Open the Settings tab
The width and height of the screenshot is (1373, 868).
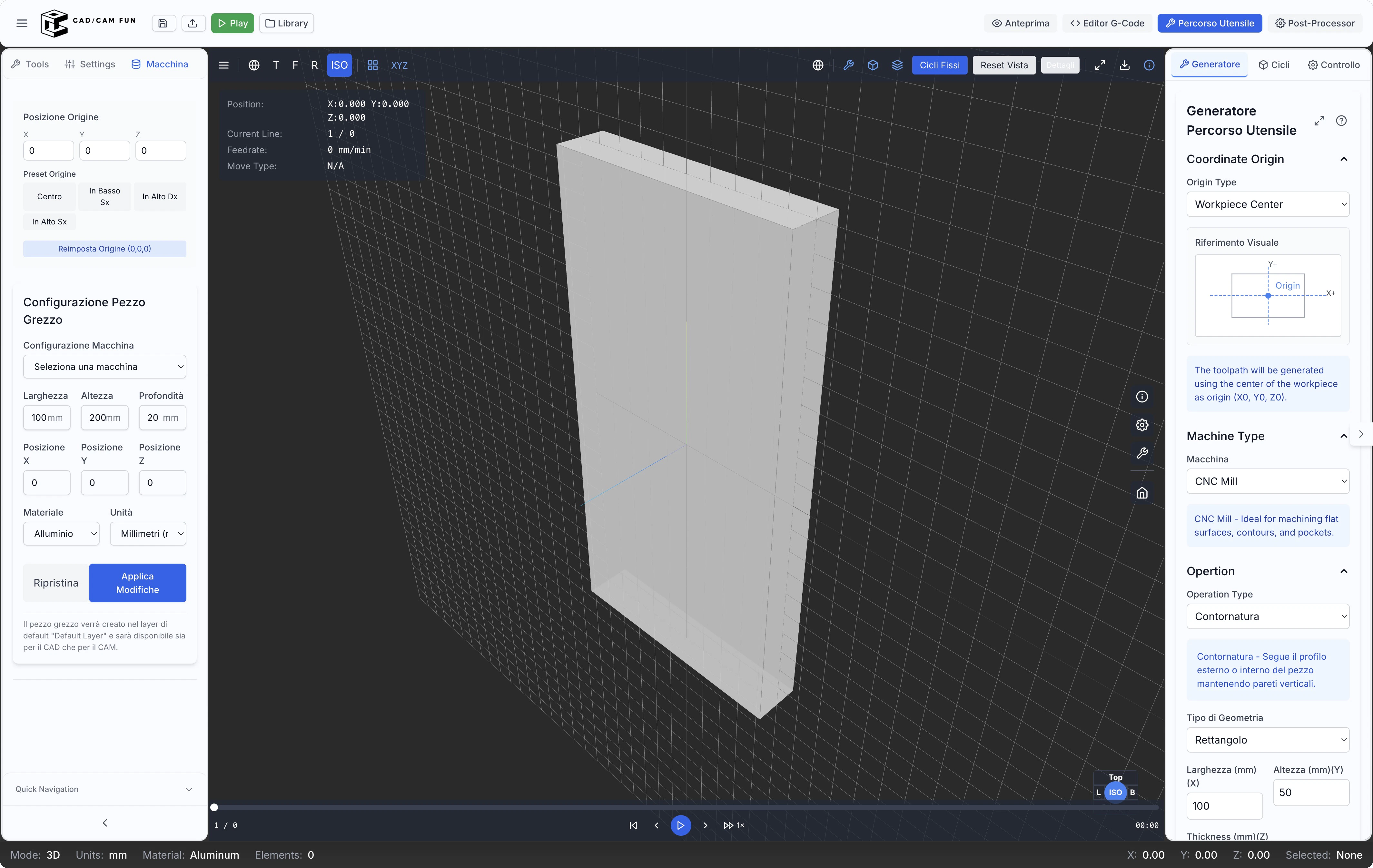[90, 64]
